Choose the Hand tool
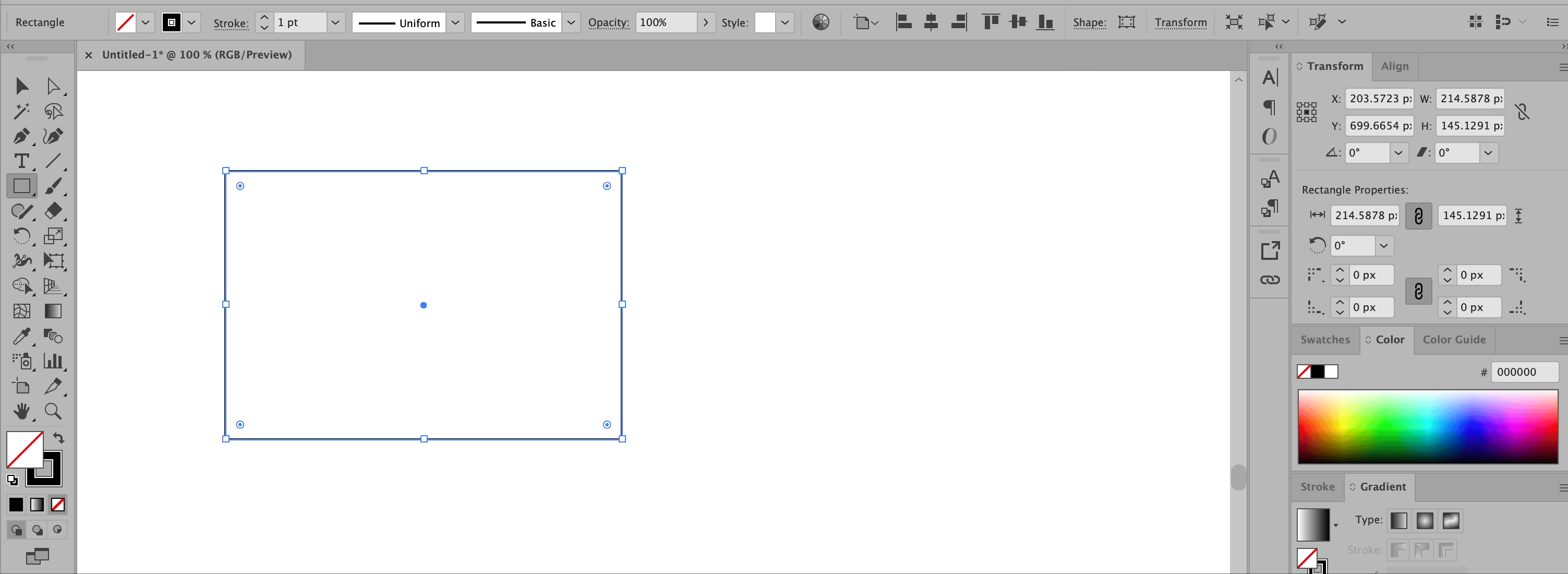1568x574 pixels. point(21,412)
